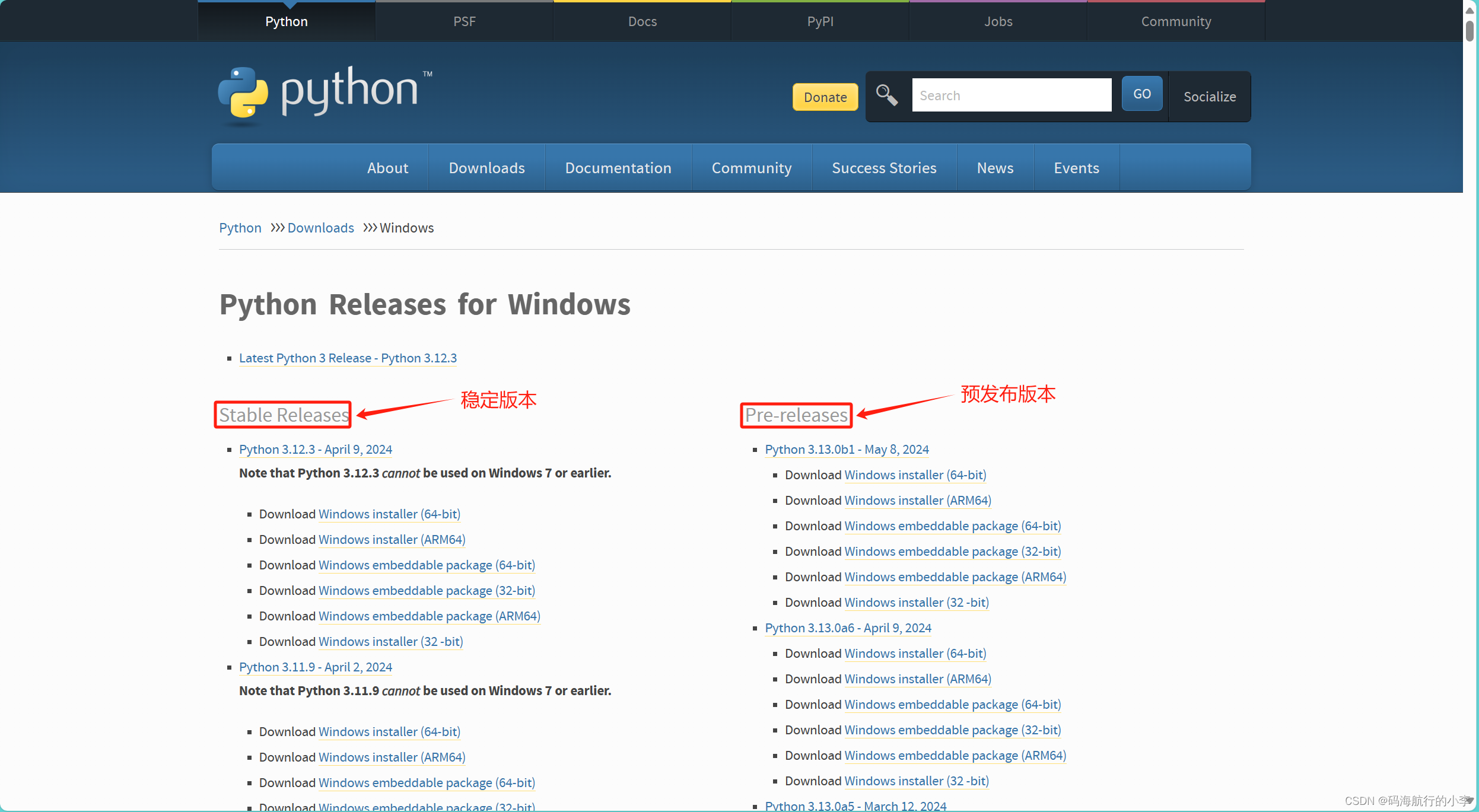Open Latest Python 3 Release - Python 3.12.3
The image size is (1479, 812).
[x=347, y=358]
